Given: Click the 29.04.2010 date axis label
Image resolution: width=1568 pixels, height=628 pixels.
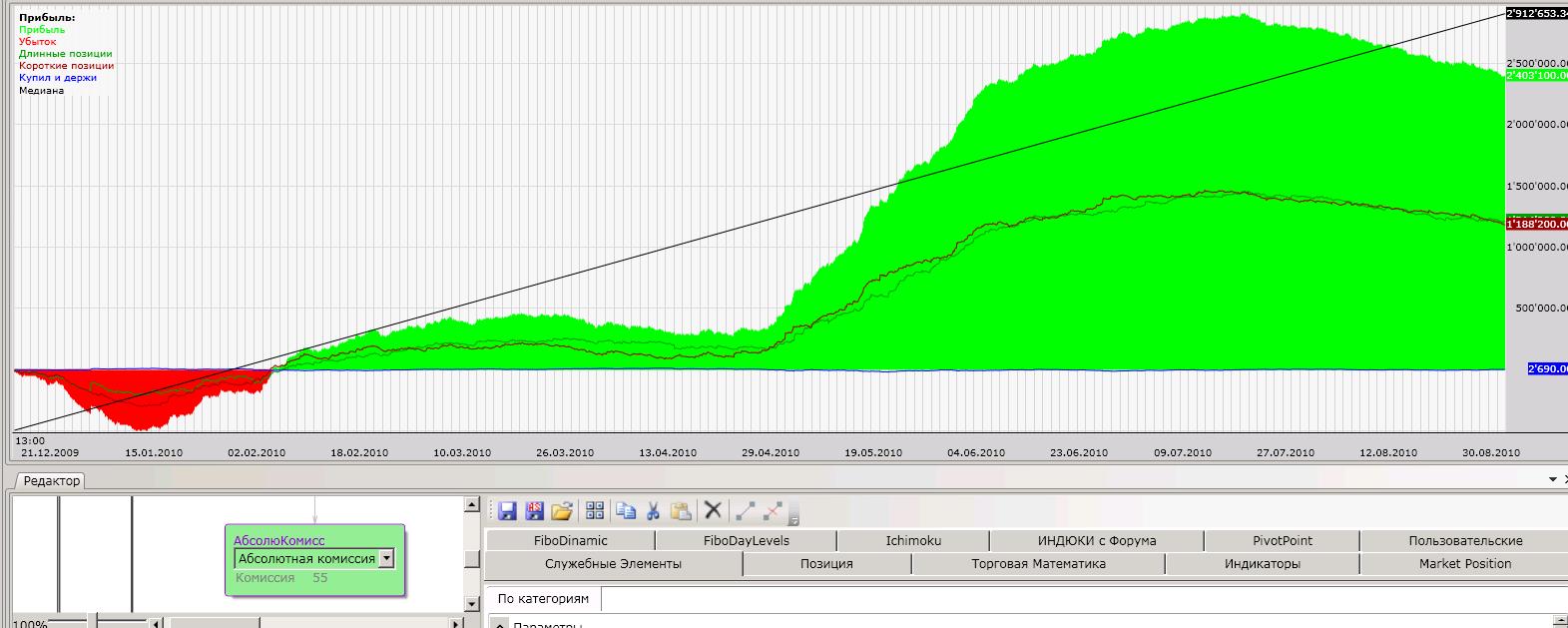Looking at the screenshot, I should pos(771,452).
